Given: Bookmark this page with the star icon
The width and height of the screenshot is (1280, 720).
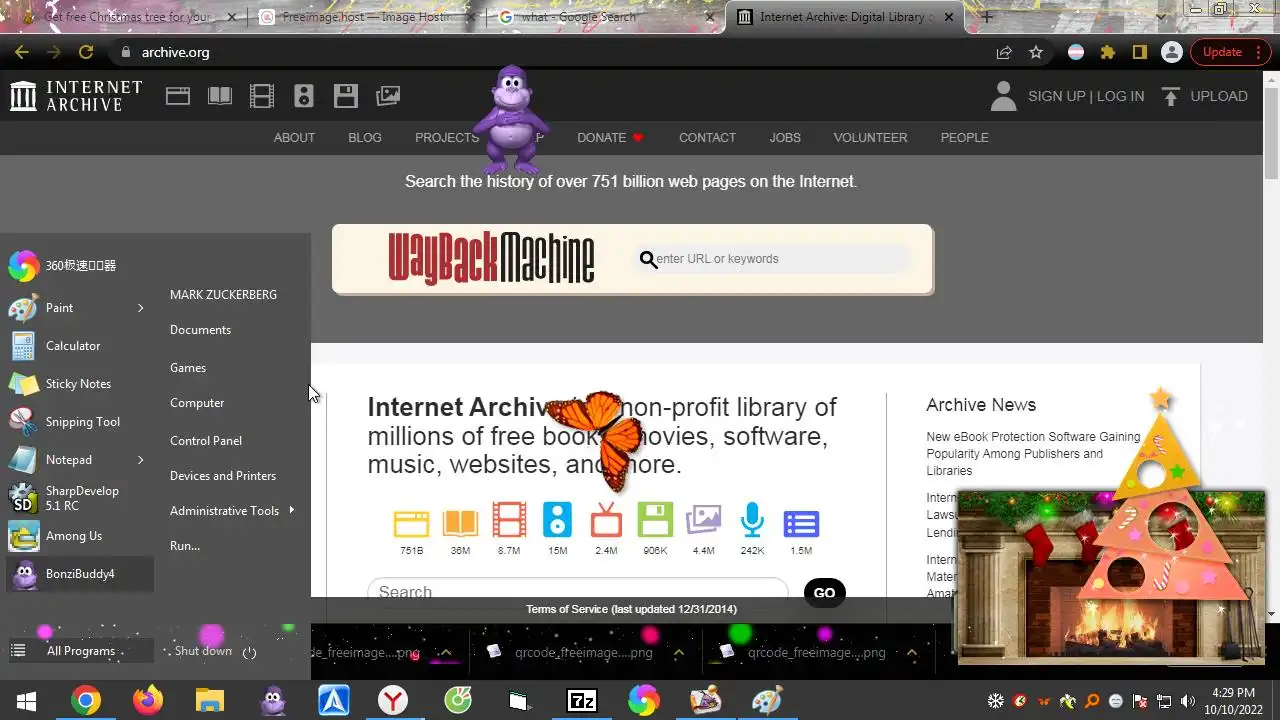Looking at the screenshot, I should 1036,52.
